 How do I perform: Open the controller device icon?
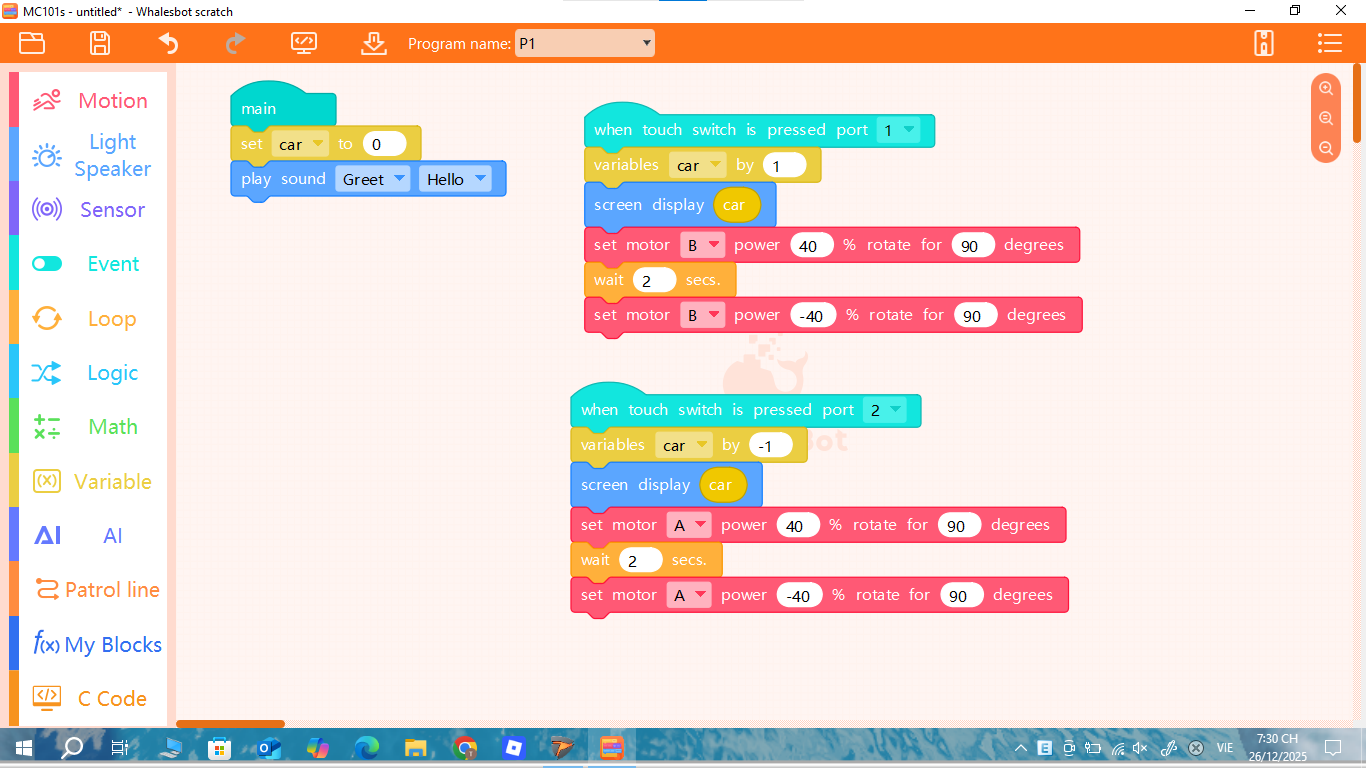coord(1264,43)
